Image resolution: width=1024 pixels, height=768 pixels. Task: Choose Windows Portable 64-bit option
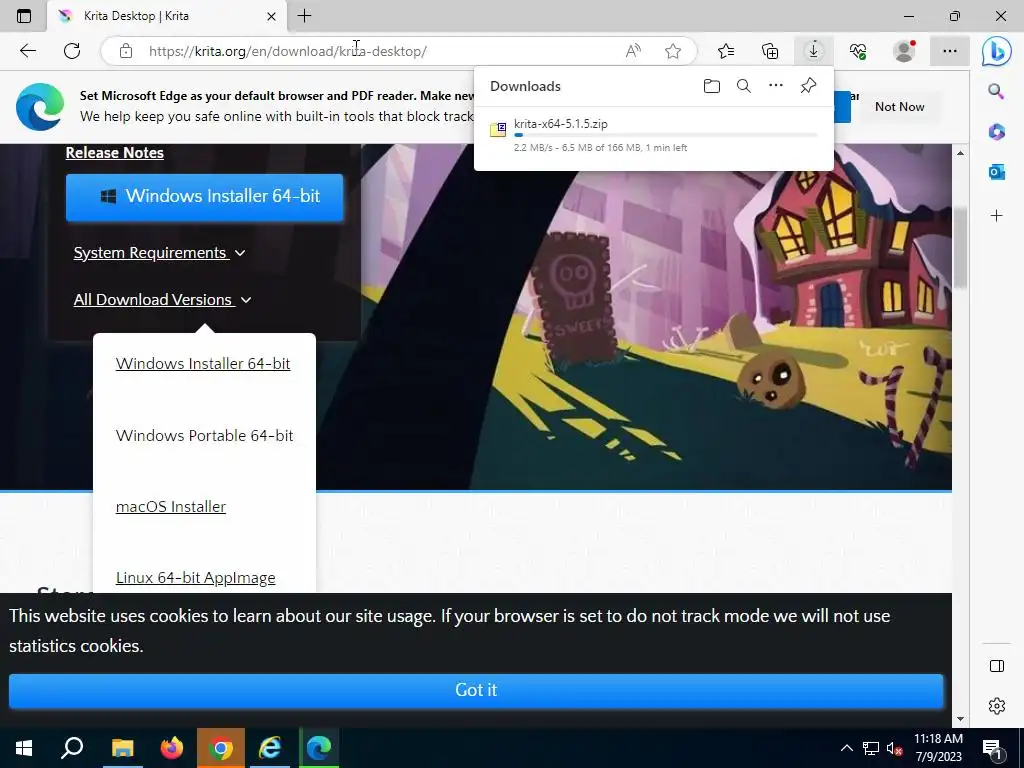(x=204, y=436)
